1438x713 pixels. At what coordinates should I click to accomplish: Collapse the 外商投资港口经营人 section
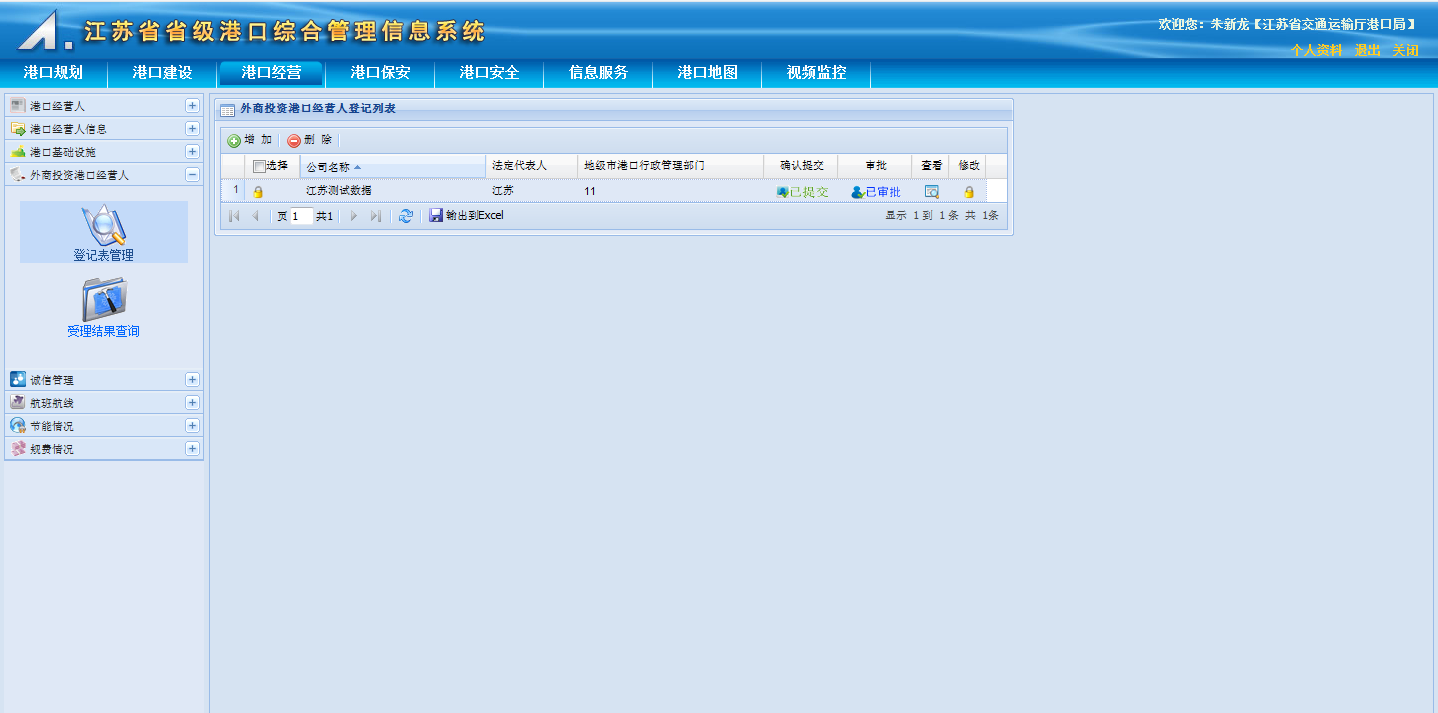(x=192, y=175)
